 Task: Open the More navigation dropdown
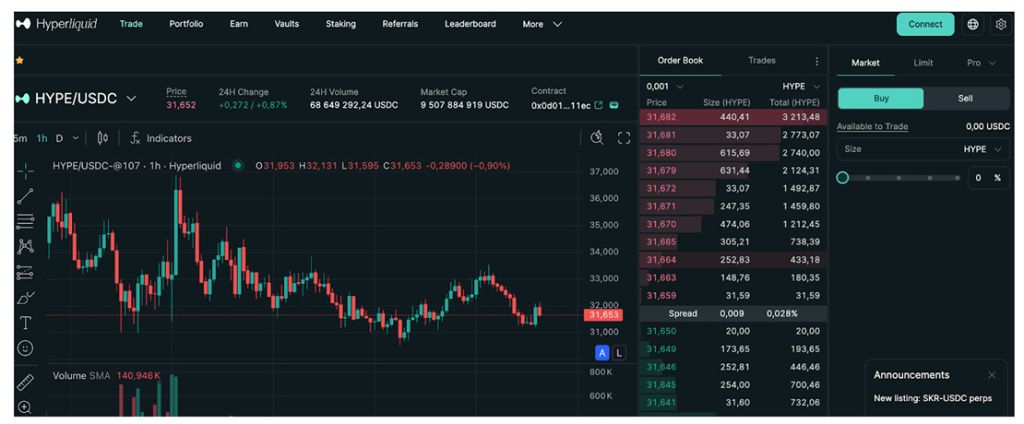pos(542,24)
